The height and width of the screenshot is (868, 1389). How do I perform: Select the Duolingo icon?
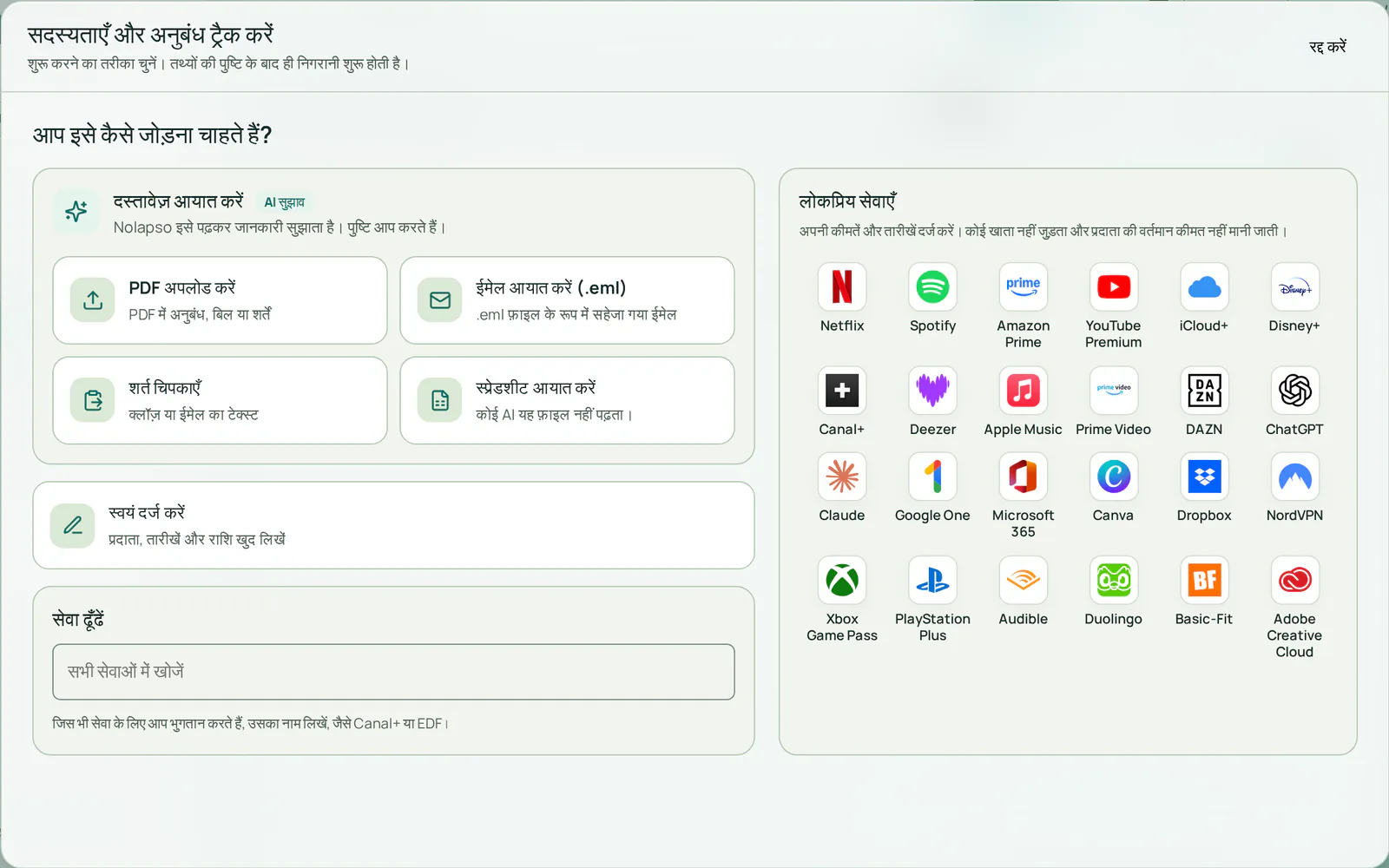tap(1113, 580)
